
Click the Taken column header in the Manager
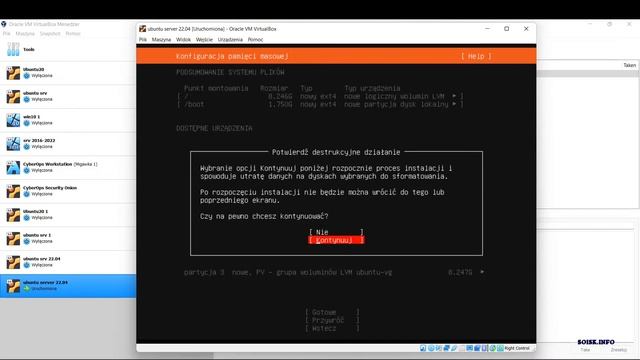629,65
